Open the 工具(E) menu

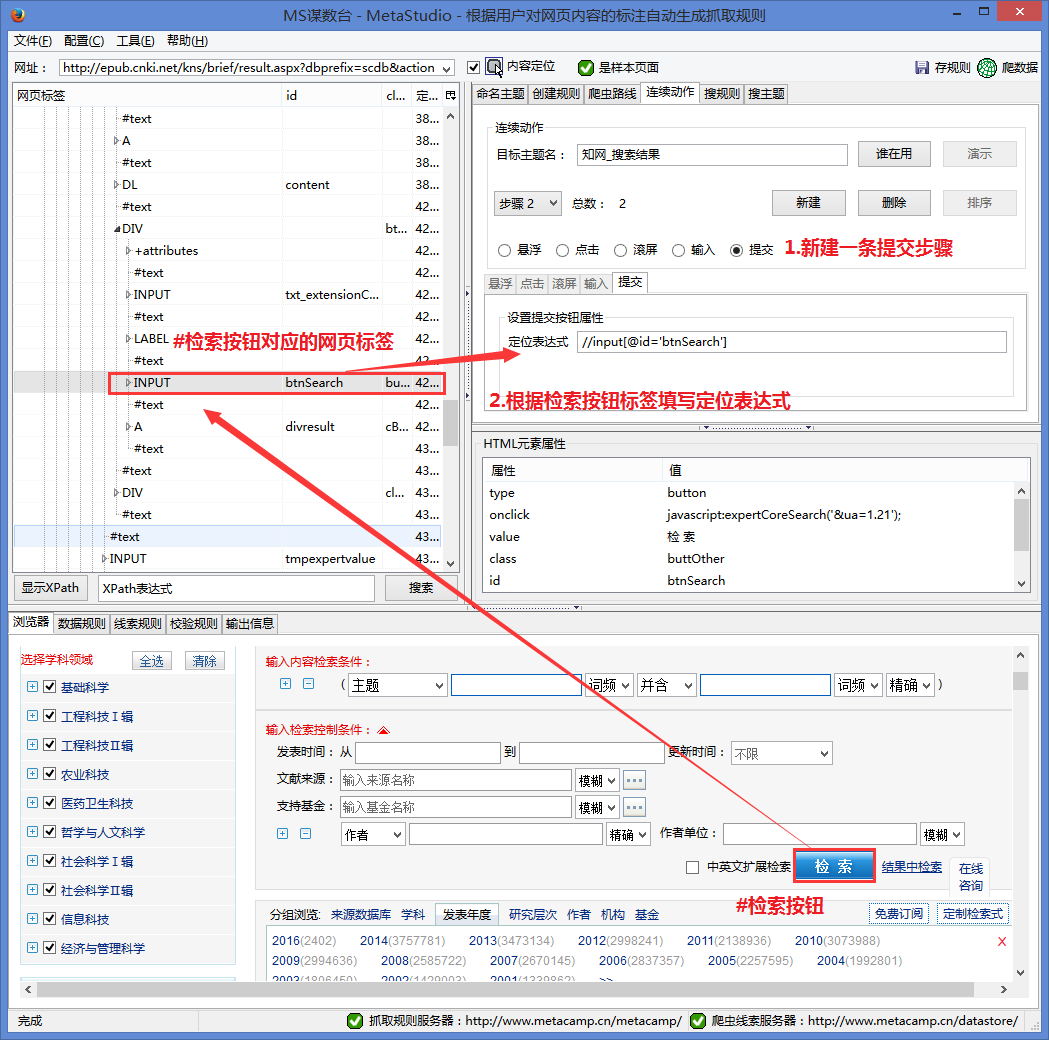click(x=136, y=41)
